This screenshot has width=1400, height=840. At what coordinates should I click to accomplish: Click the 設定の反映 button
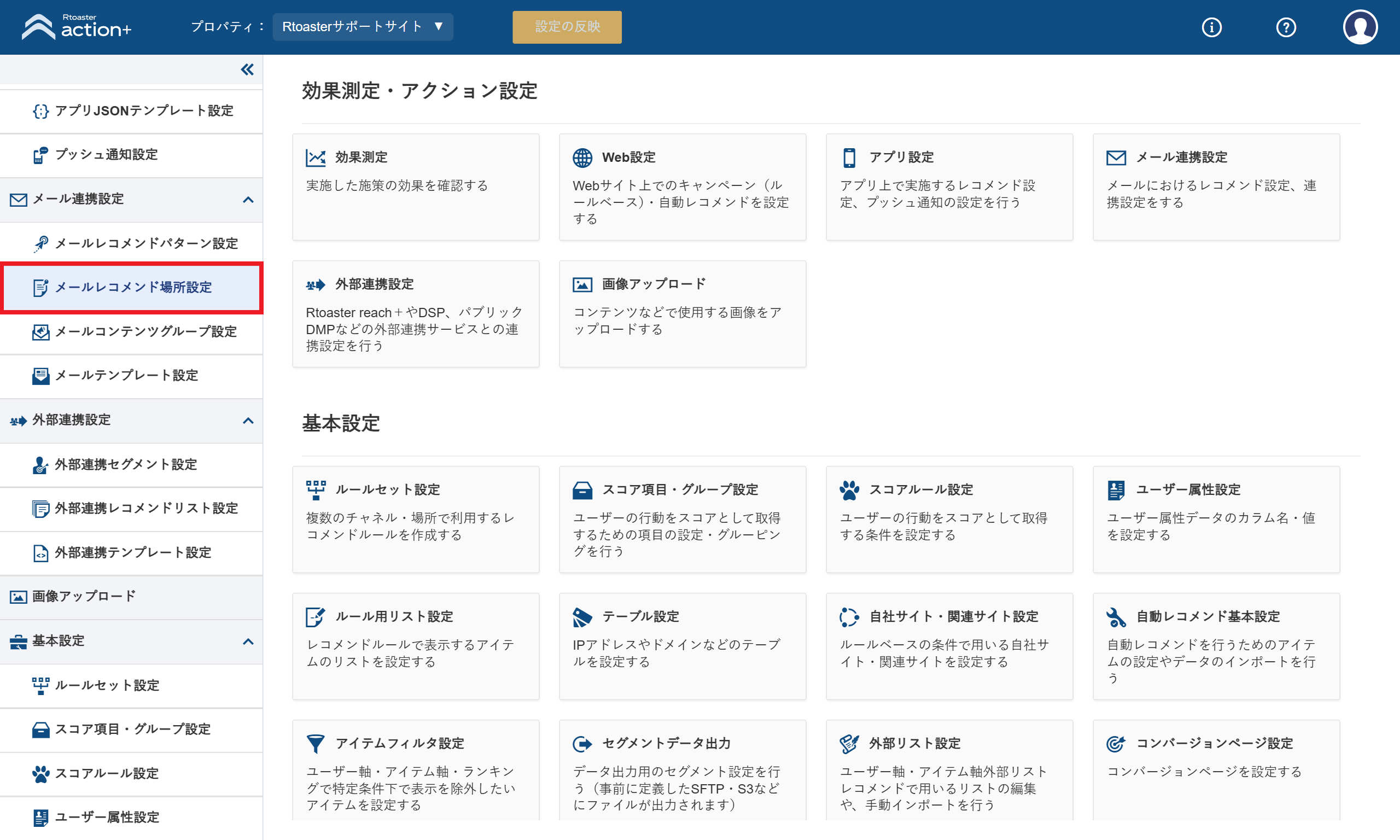tap(567, 27)
